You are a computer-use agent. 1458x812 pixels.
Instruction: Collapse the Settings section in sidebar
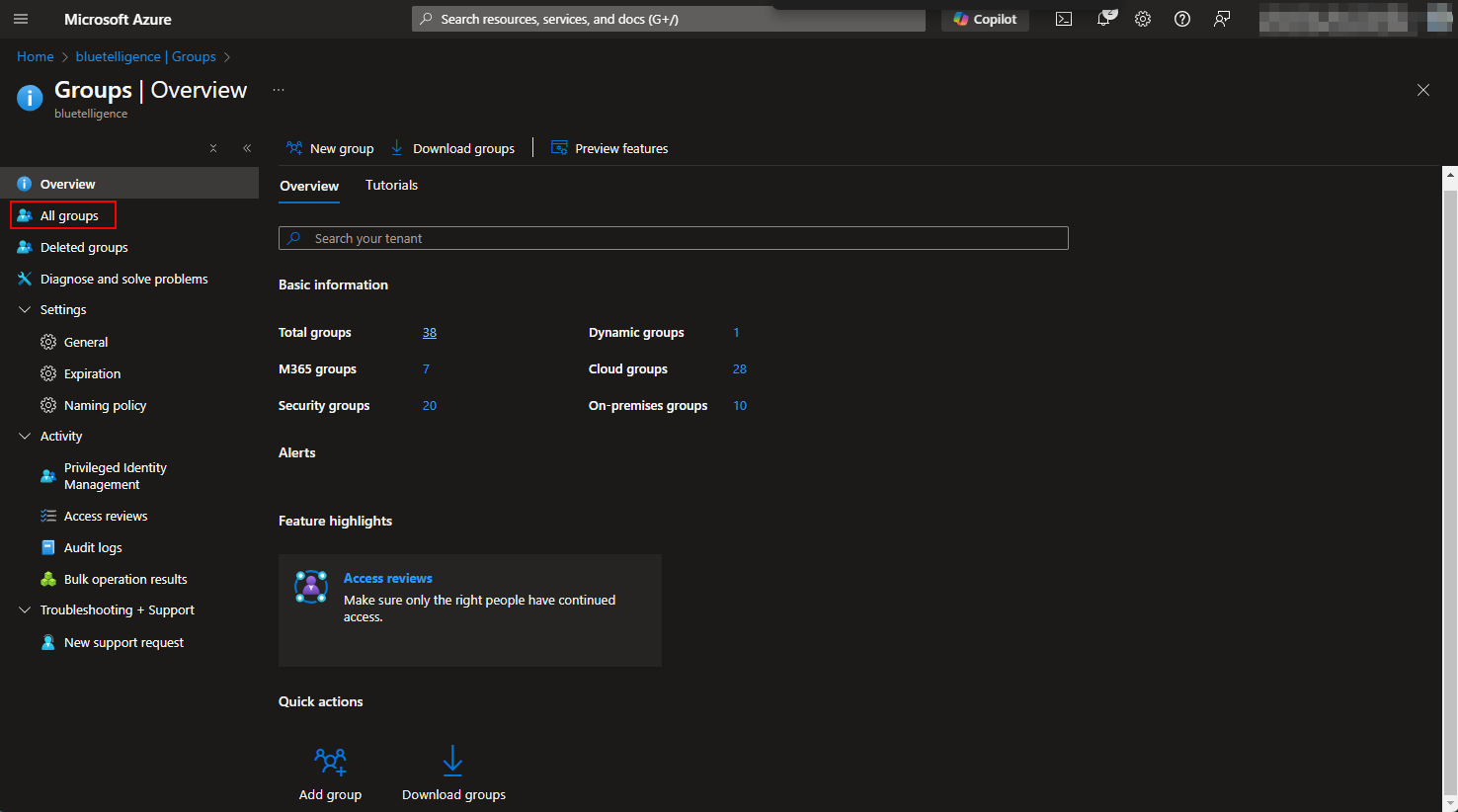click(25, 309)
